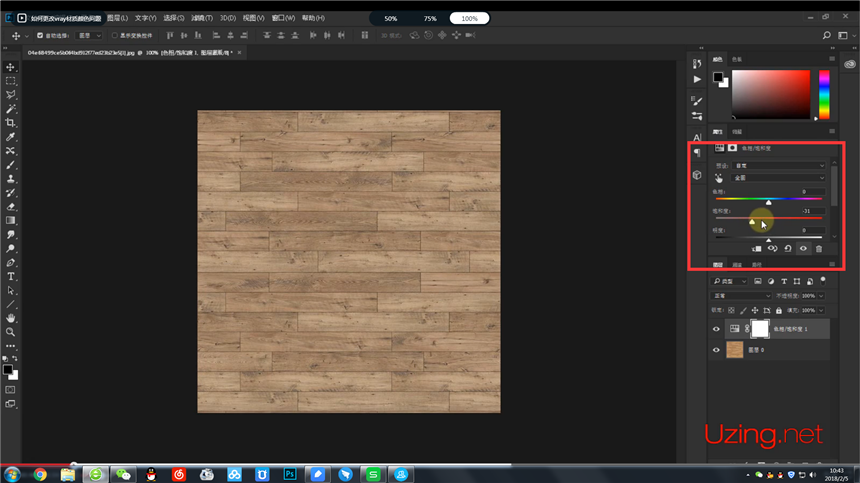The height and width of the screenshot is (483, 860).
Task: Open the Help (帮助) menu
Action: pyautogui.click(x=313, y=18)
